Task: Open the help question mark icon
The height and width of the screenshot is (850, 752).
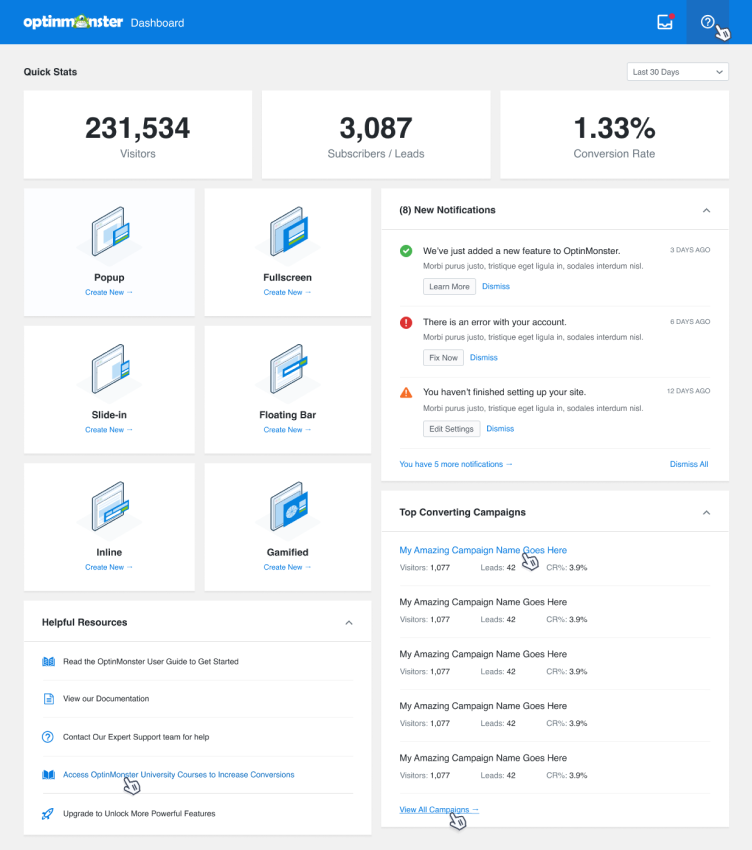Action: coord(708,22)
